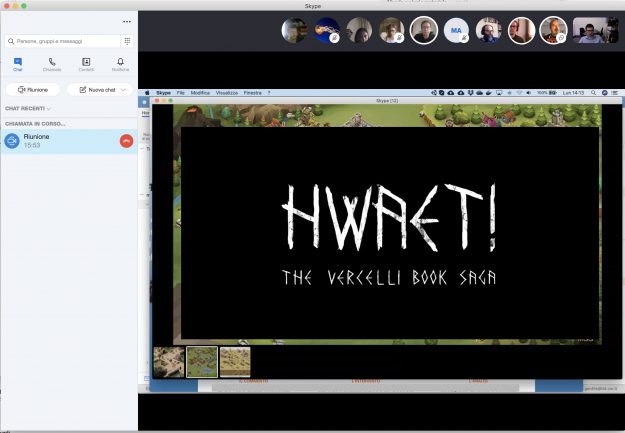Click the muted mic badge on MA avatar
Viewport: 625px width, 433px height.
coord(464,38)
